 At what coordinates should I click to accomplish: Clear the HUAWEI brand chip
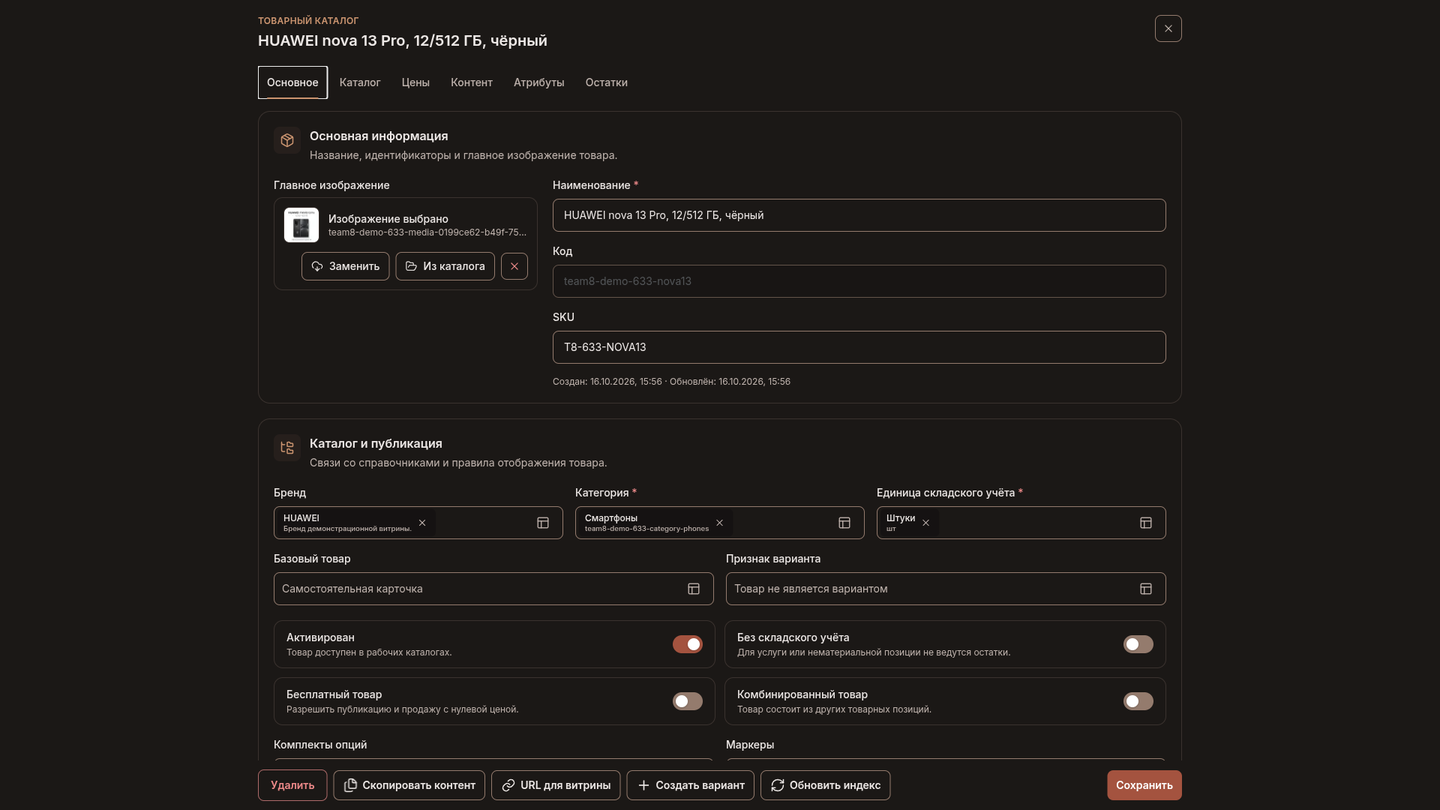(422, 523)
